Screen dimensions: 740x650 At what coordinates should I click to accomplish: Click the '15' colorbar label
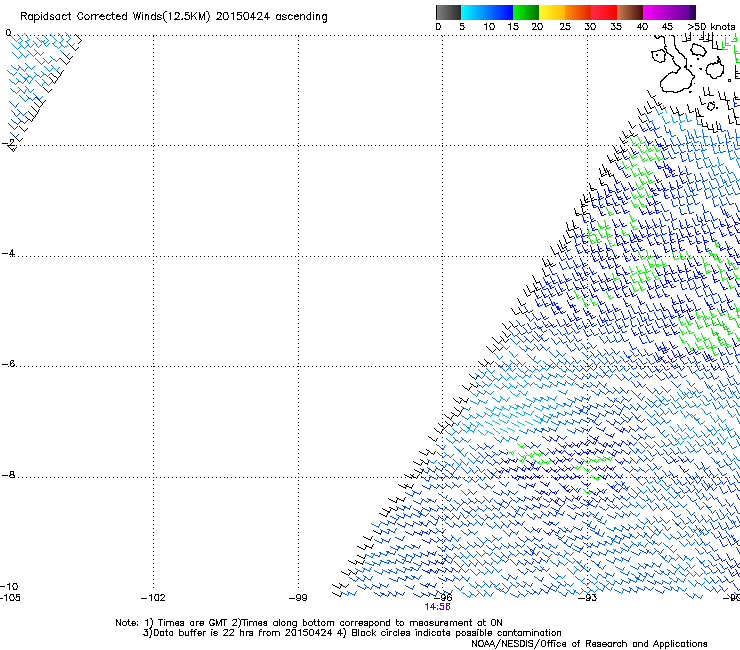coord(513,27)
